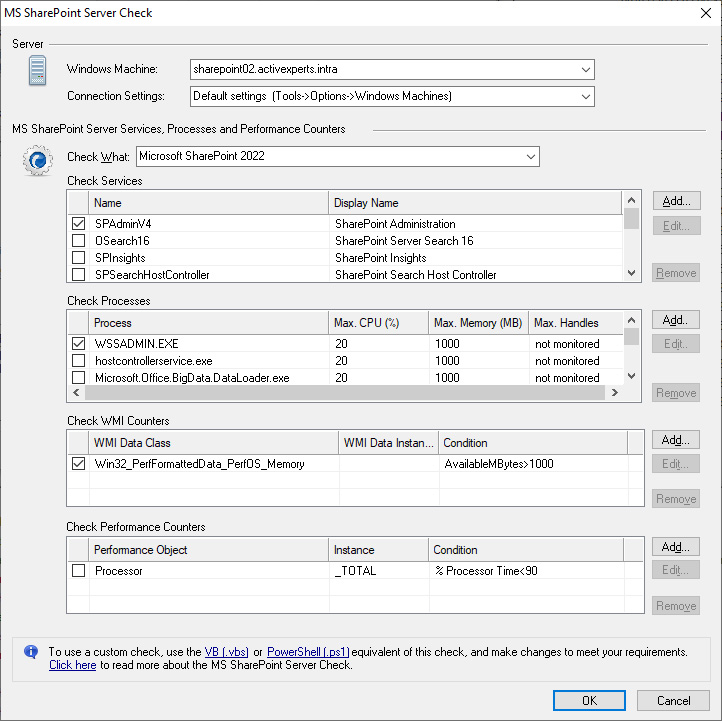Click the WMI Condition column header

click(533, 443)
